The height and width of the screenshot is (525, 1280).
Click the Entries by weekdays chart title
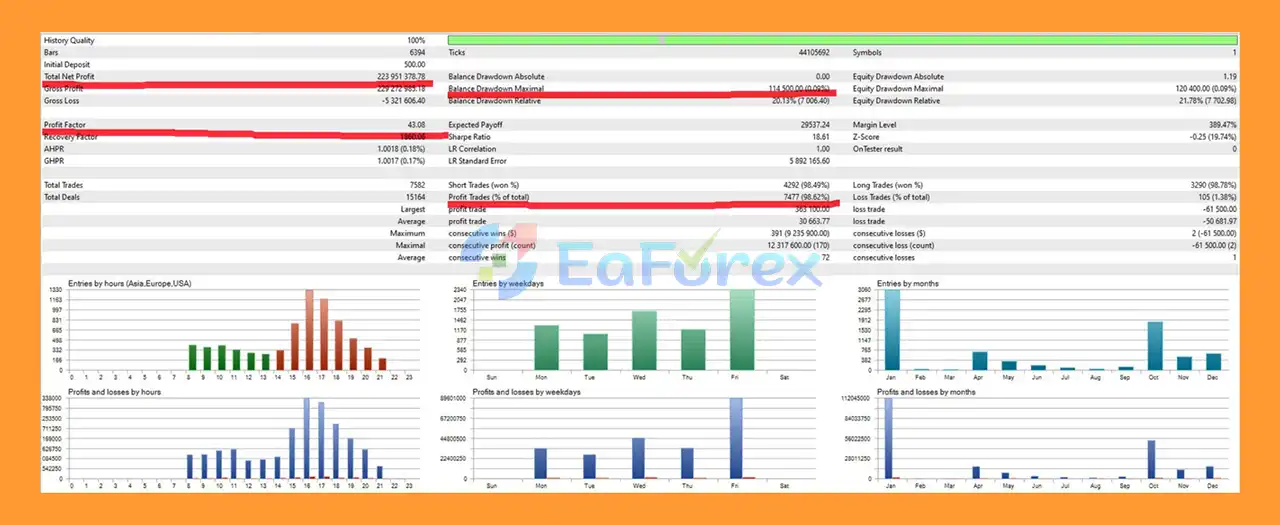click(508, 284)
